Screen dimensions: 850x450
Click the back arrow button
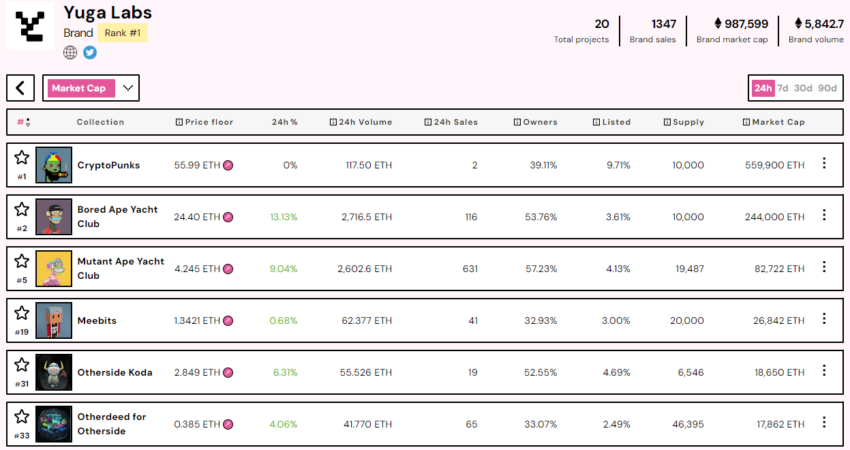point(20,88)
